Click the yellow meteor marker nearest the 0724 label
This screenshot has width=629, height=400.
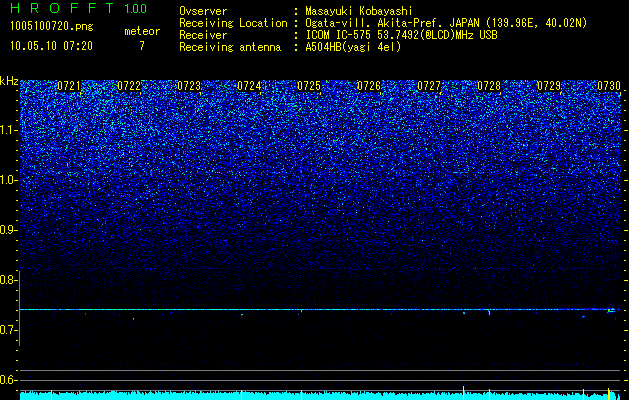(241, 393)
